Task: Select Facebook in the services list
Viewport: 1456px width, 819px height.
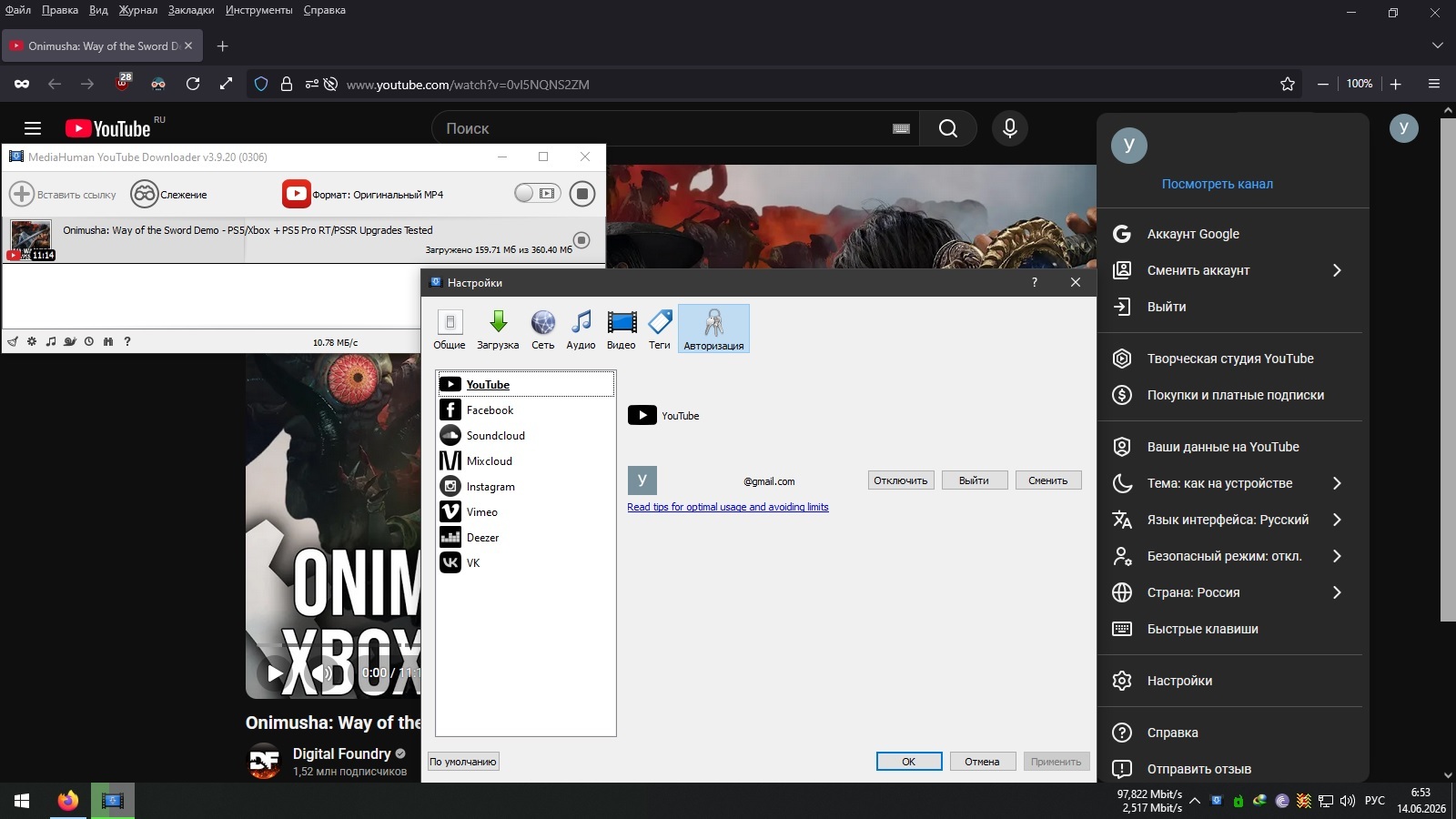Action: click(x=526, y=410)
